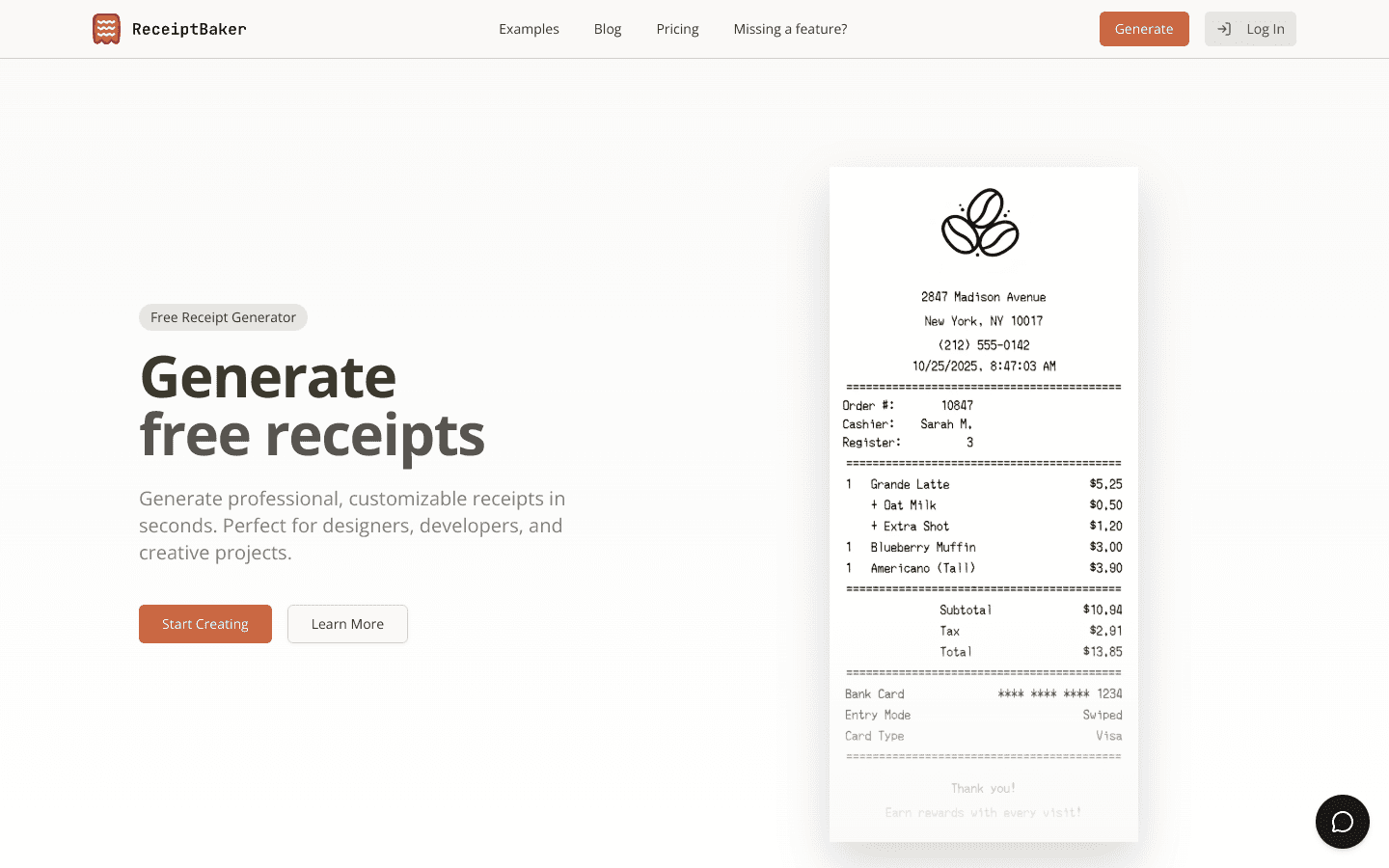Click the (212) 555-0142 phone number
Viewport: 1389px width, 868px height.
tap(983, 345)
